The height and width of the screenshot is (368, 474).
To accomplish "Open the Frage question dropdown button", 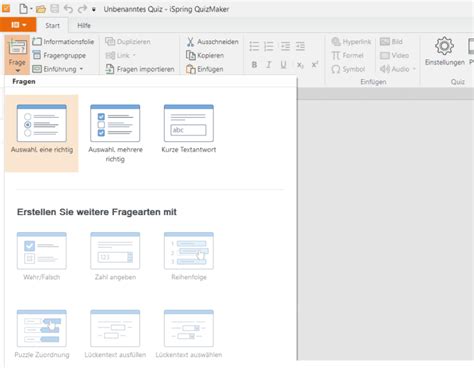I will pyautogui.click(x=17, y=55).
